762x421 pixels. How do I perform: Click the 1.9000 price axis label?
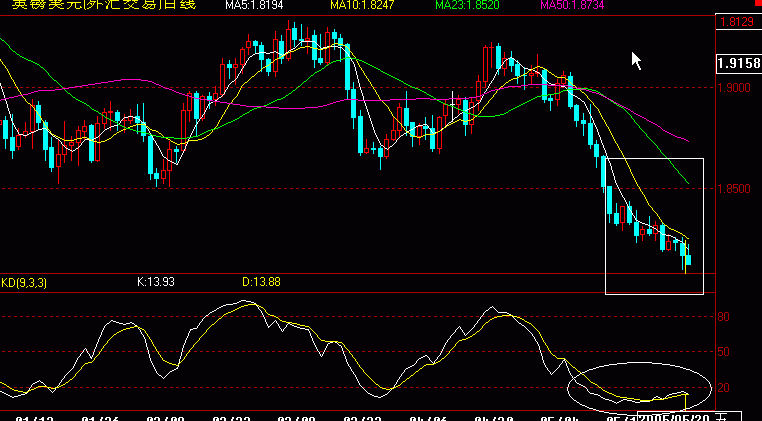pyautogui.click(x=734, y=88)
